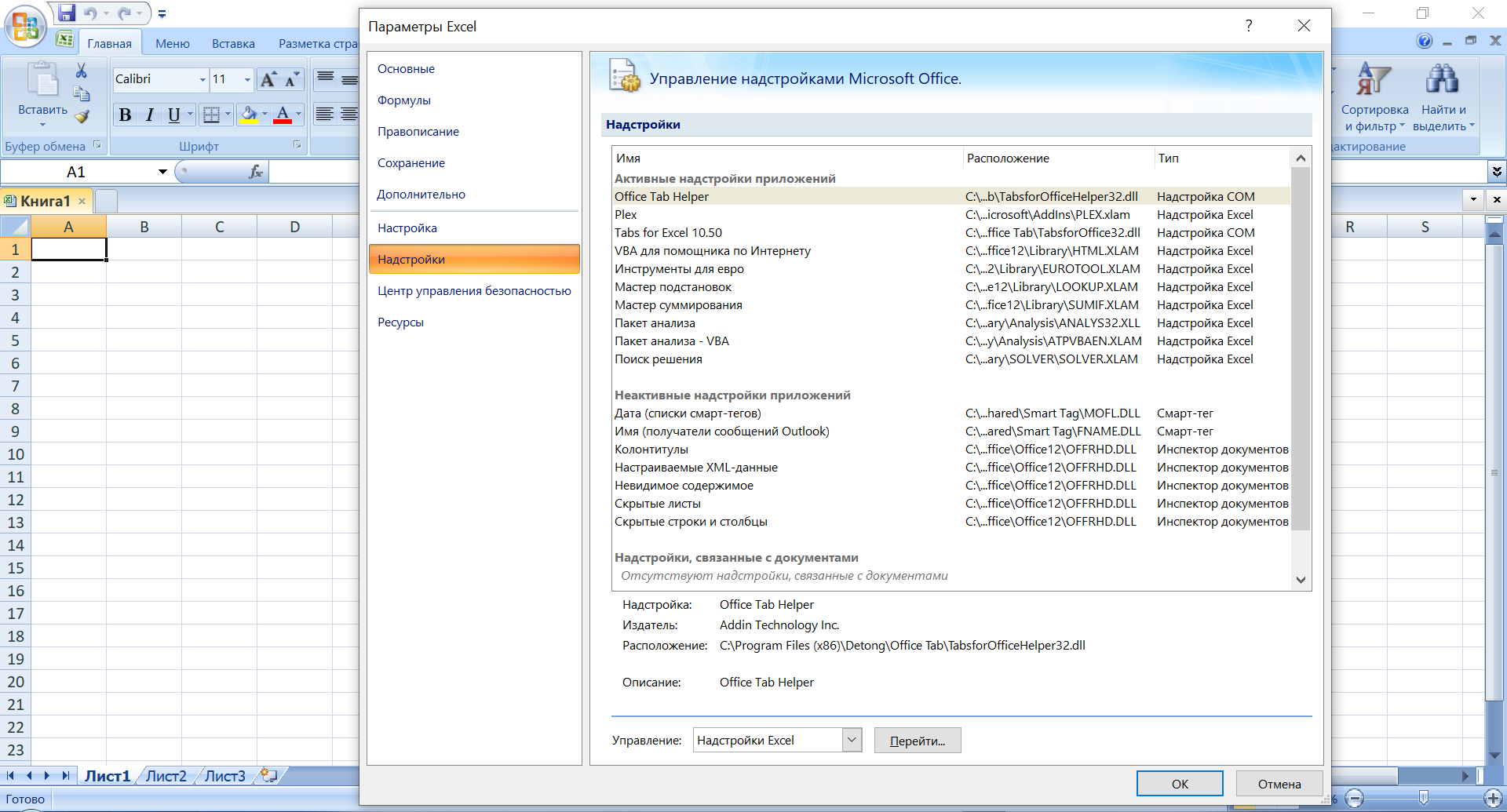This screenshot has width=1507, height=812.
Task: Expand the name box A1 dropdown
Action: [162, 172]
